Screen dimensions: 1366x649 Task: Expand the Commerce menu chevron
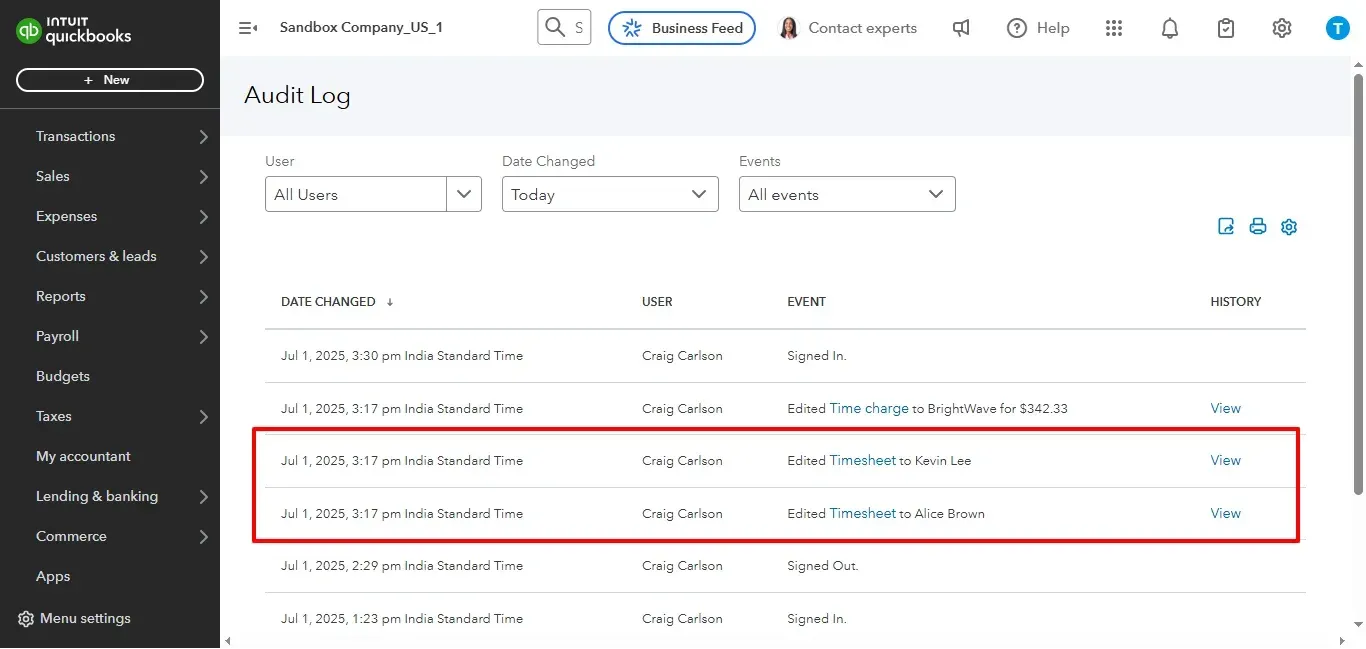click(203, 537)
